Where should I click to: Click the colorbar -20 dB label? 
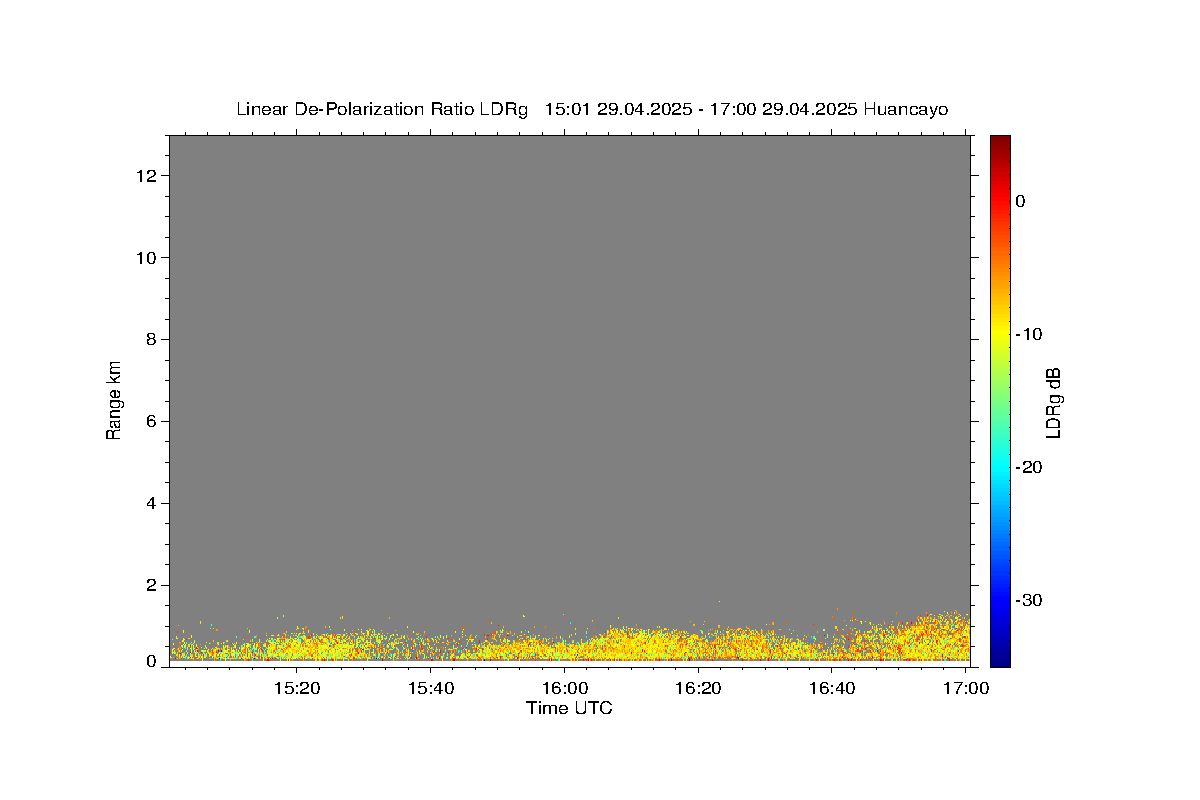[x=1029, y=467]
